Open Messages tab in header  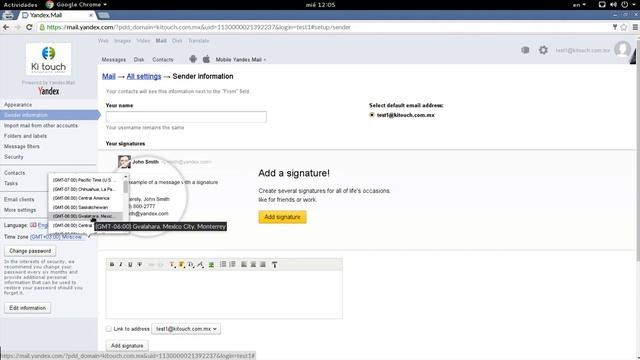[114, 60]
